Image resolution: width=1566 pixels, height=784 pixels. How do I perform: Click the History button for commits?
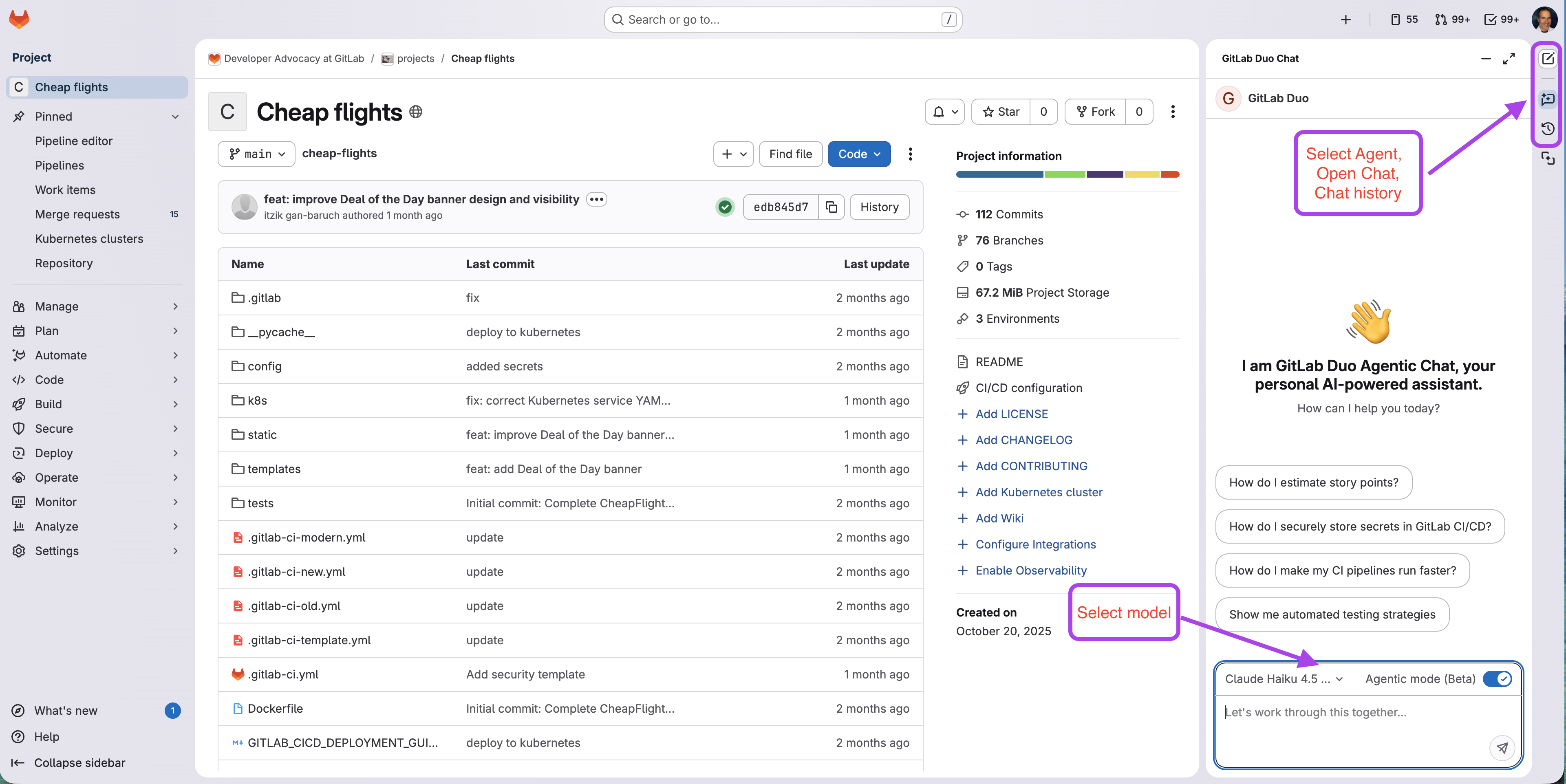pos(879,207)
